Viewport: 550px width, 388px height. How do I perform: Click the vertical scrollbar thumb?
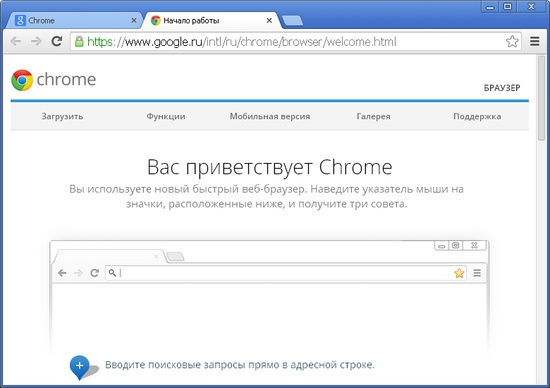[x=542, y=98]
